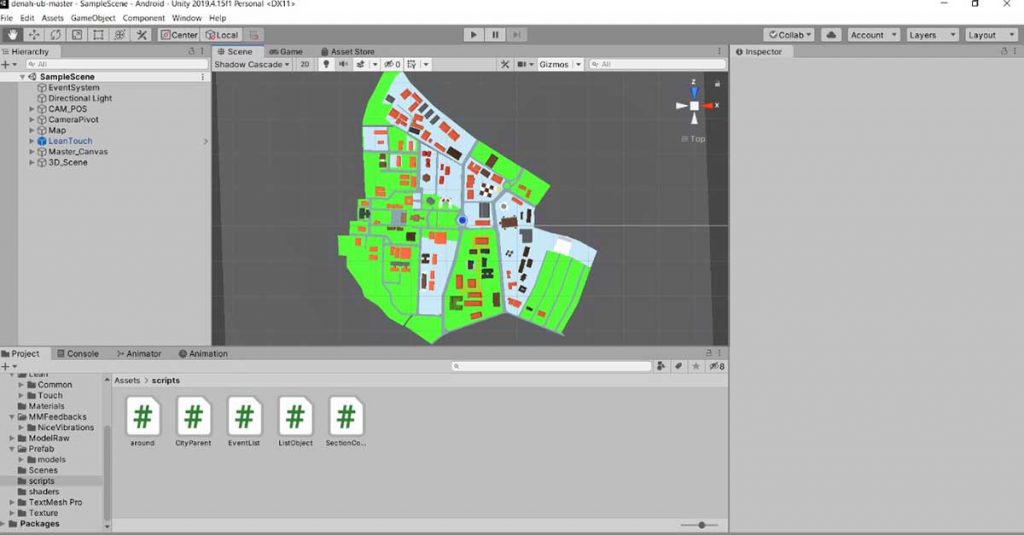Screen dimensions: 1024x535
Task: Click the scene gizmo red X axis
Action: (x=709, y=105)
